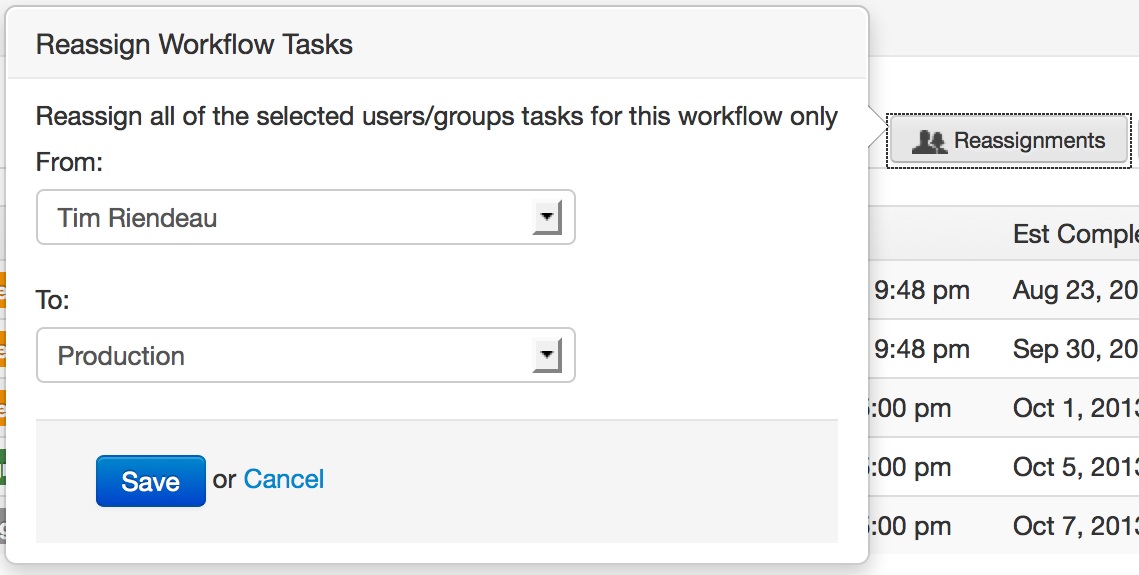
Task: Click the green status badge at left edge
Action: tap(3, 467)
